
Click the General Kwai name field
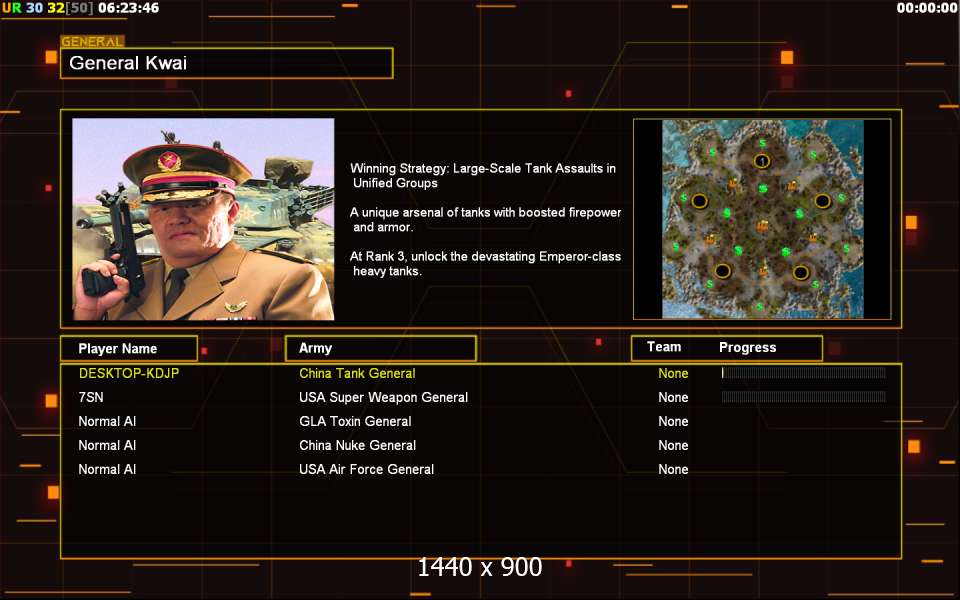click(227, 63)
